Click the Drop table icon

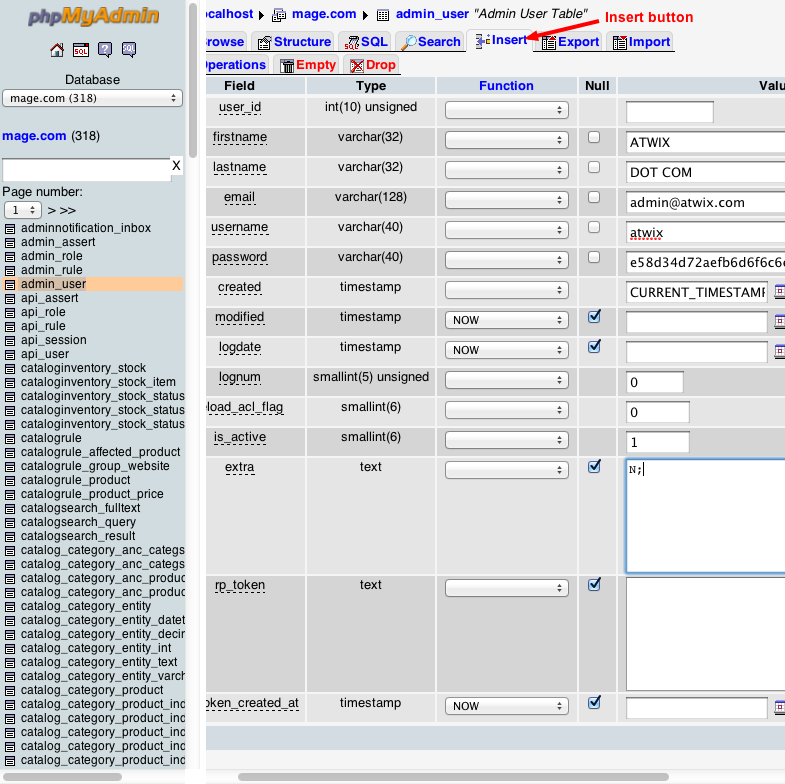click(356, 66)
